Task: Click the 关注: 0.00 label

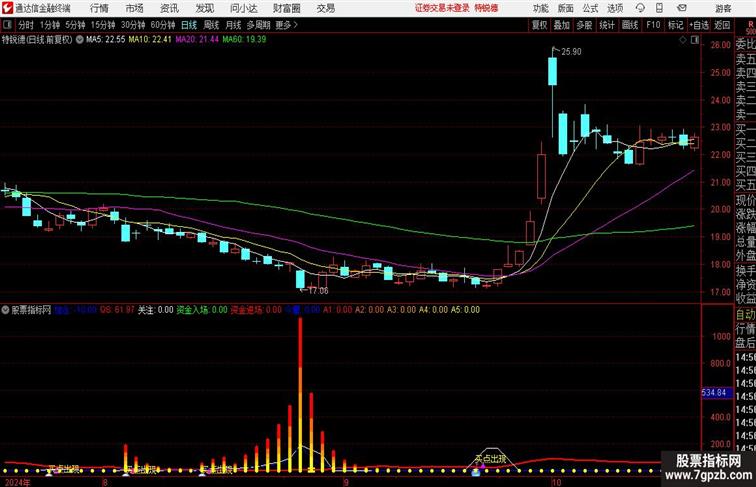Action: click(156, 310)
